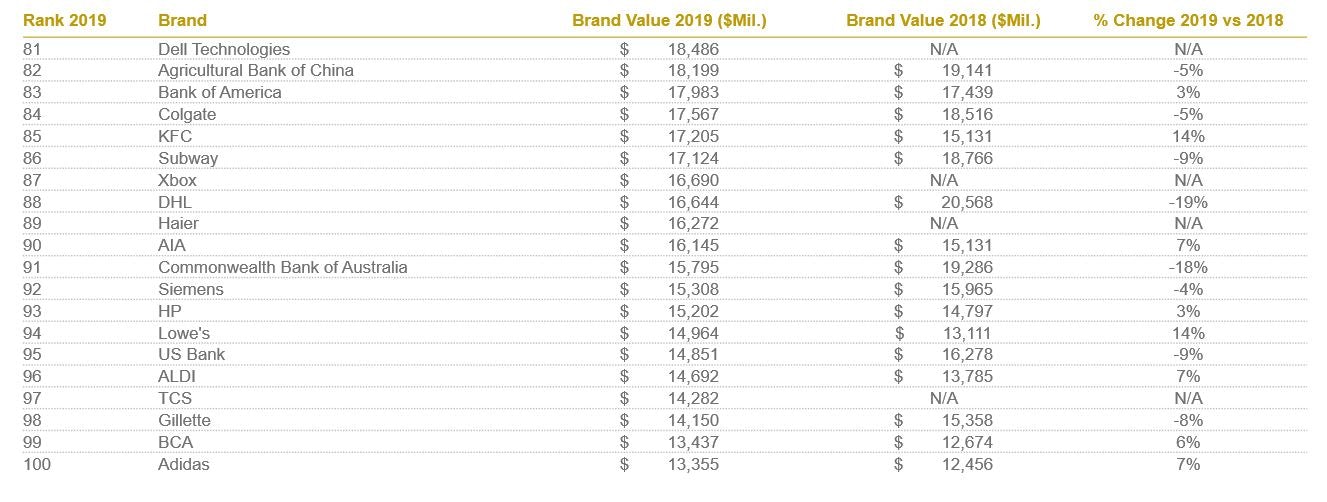Click the Commonwealth Bank of Australia cell
This screenshot has width=1327, height=502.
pyautogui.click(x=283, y=268)
